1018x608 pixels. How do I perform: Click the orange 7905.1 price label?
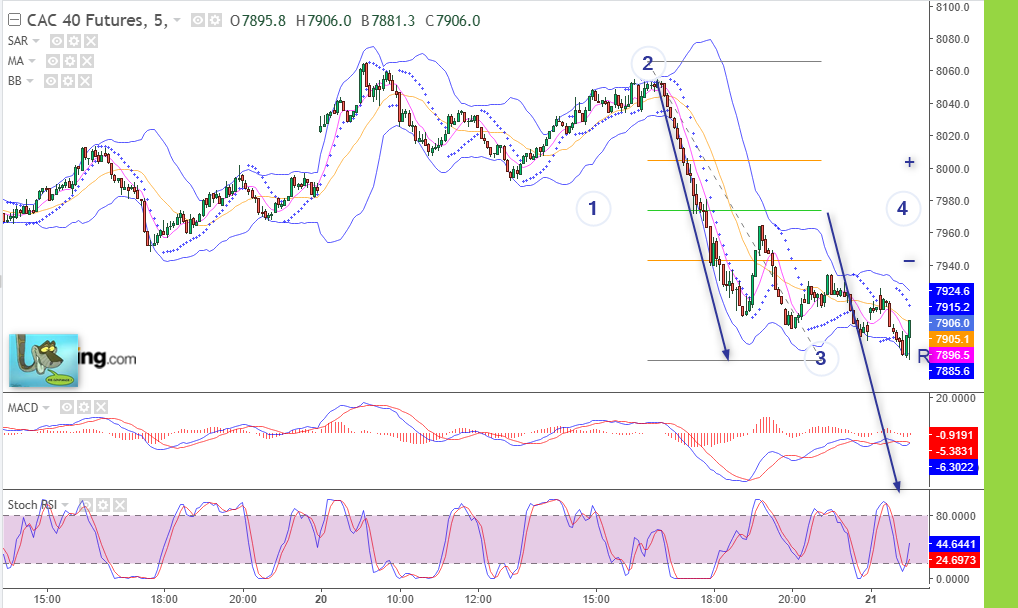952,339
